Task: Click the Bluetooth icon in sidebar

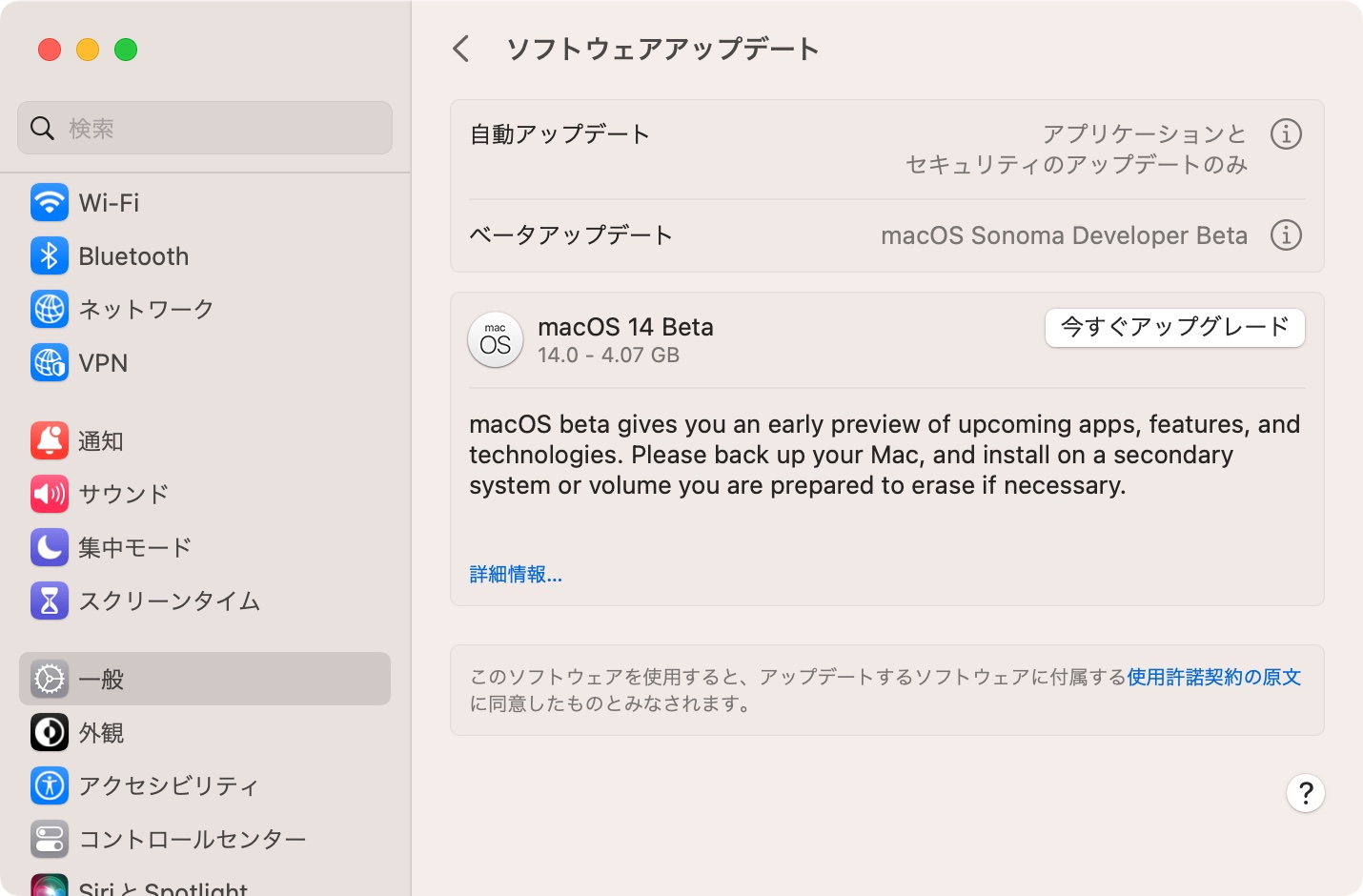Action: pos(50,255)
